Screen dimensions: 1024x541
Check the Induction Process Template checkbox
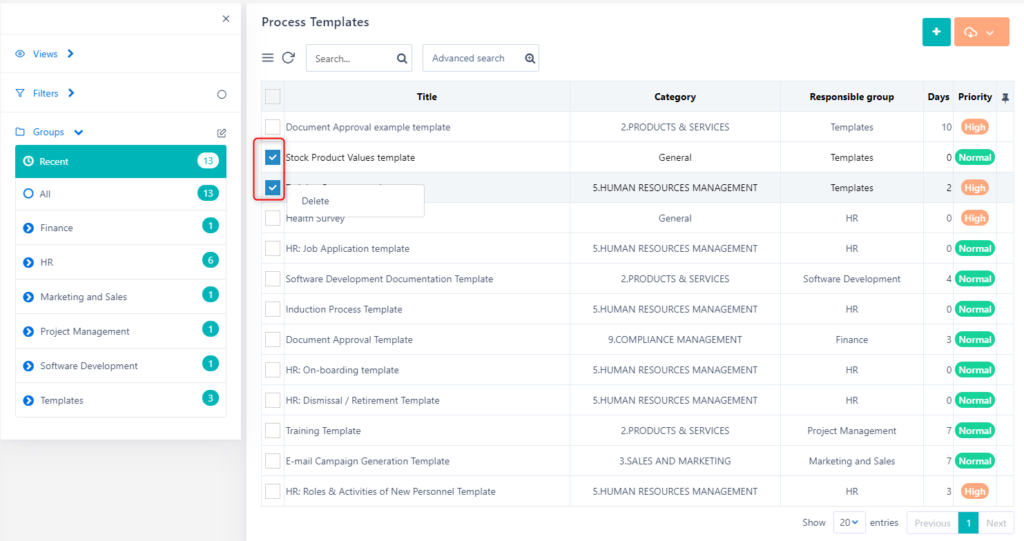[x=273, y=309]
